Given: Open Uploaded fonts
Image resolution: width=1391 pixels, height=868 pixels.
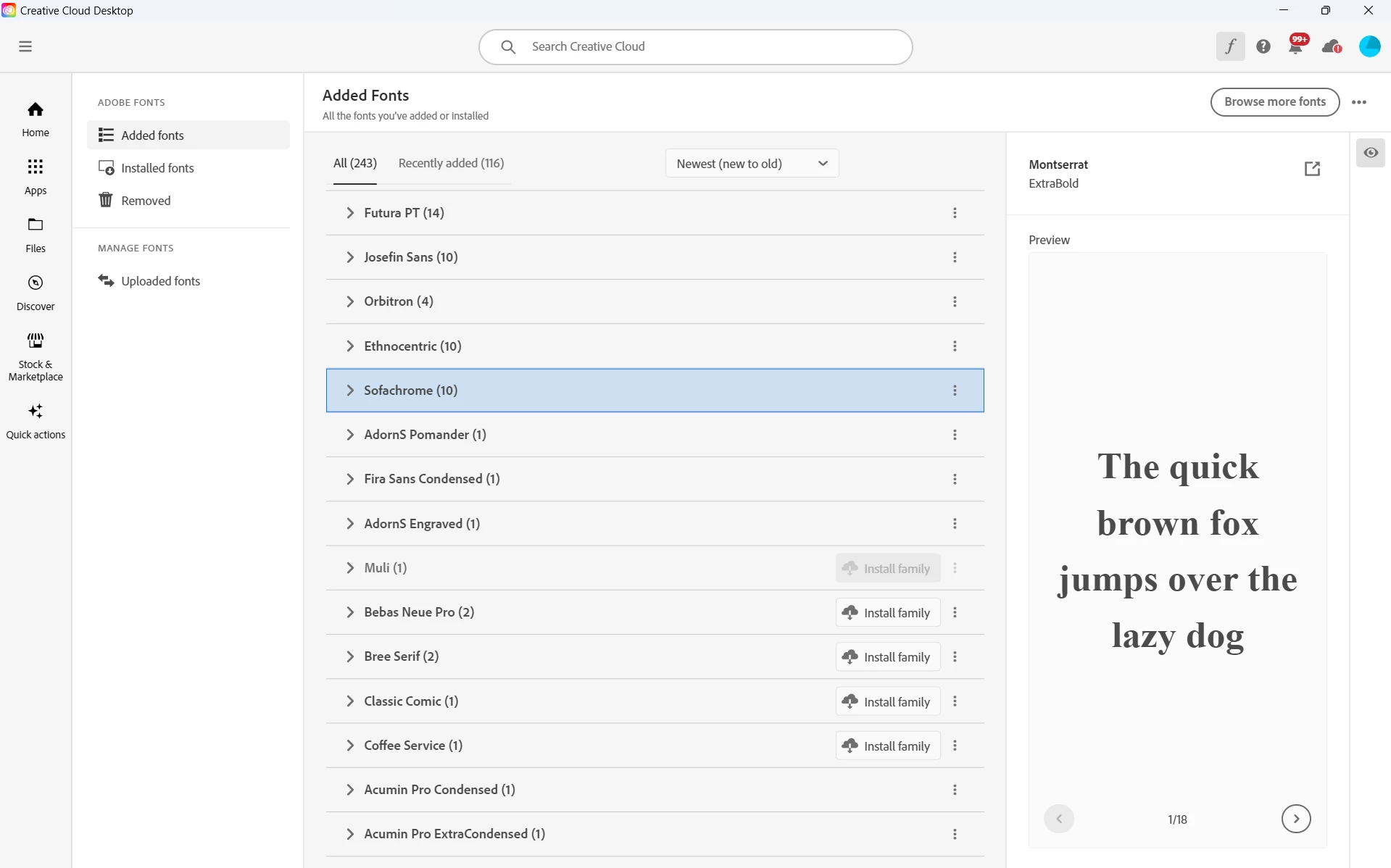Looking at the screenshot, I should pyautogui.click(x=188, y=281).
